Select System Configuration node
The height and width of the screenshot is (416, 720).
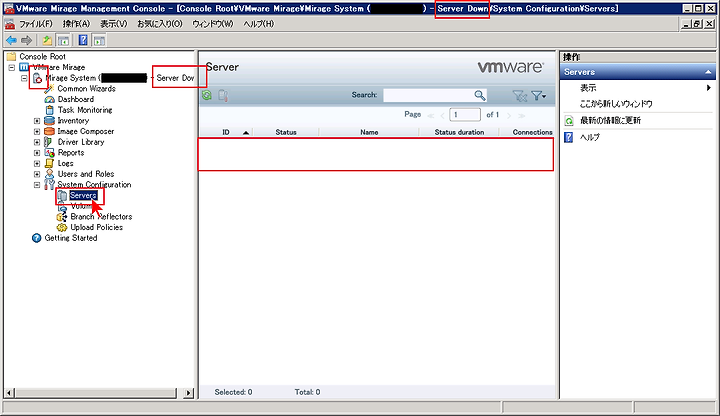(94, 185)
